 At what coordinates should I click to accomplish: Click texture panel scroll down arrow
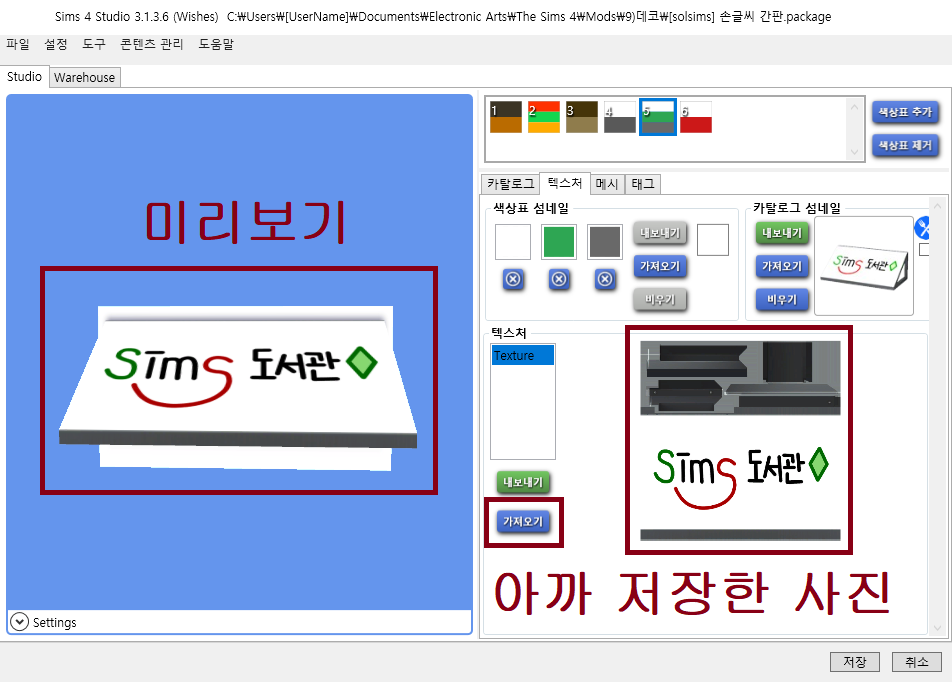tap(938, 627)
